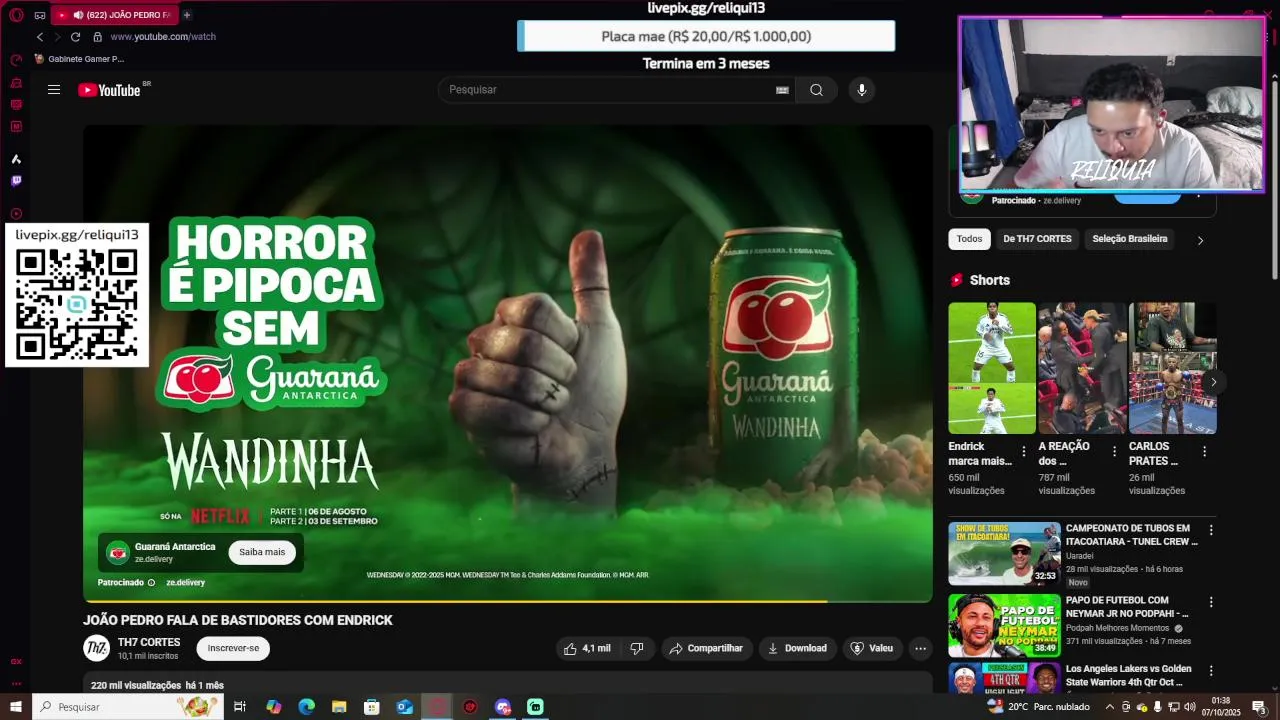Mute the tab via speaker icon
The height and width of the screenshot is (720, 1280).
(x=78, y=15)
